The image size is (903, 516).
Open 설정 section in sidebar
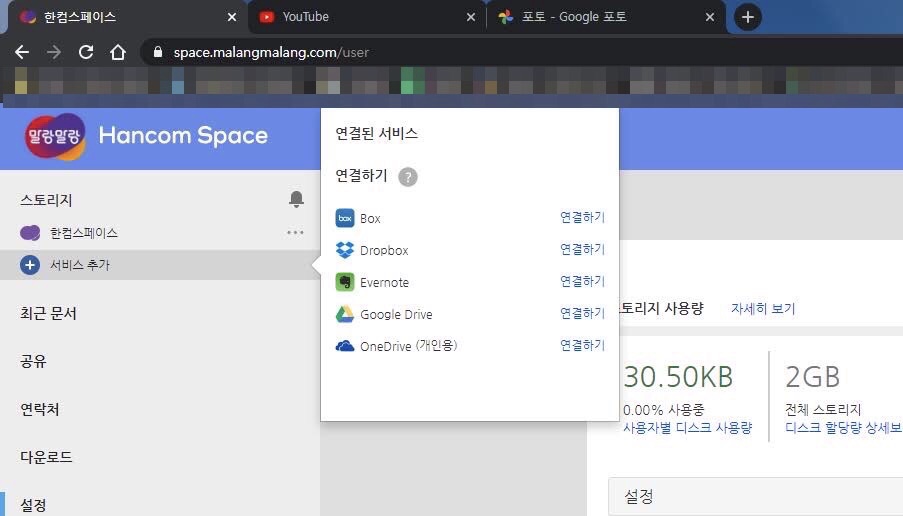pyautogui.click(x=33, y=505)
